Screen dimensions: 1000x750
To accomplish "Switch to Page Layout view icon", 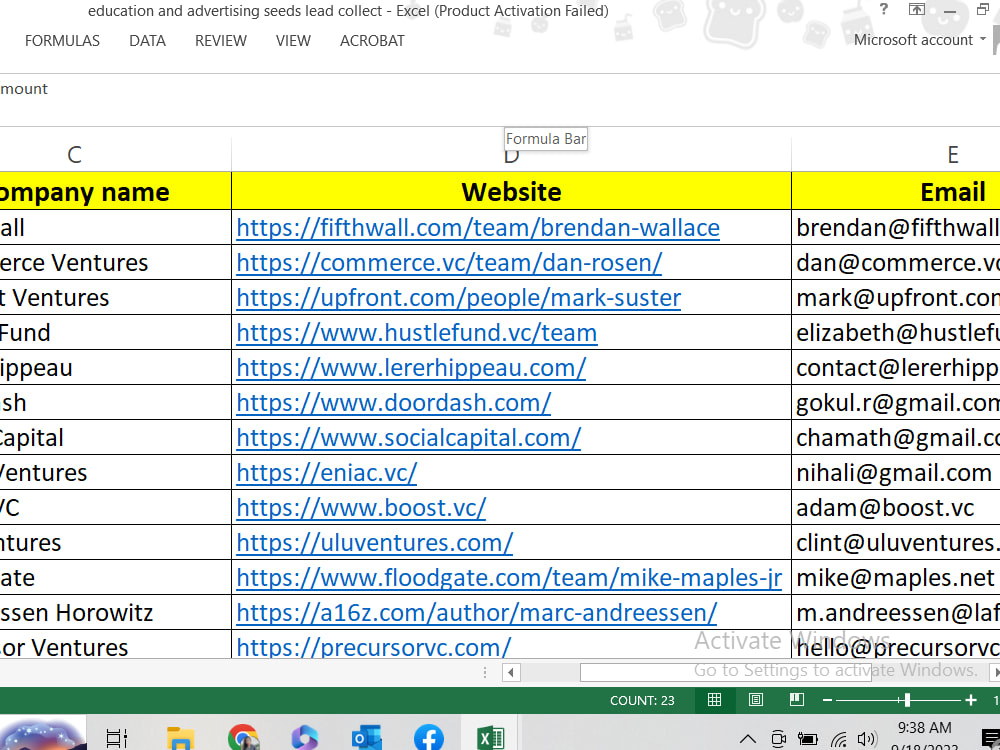I will point(756,700).
